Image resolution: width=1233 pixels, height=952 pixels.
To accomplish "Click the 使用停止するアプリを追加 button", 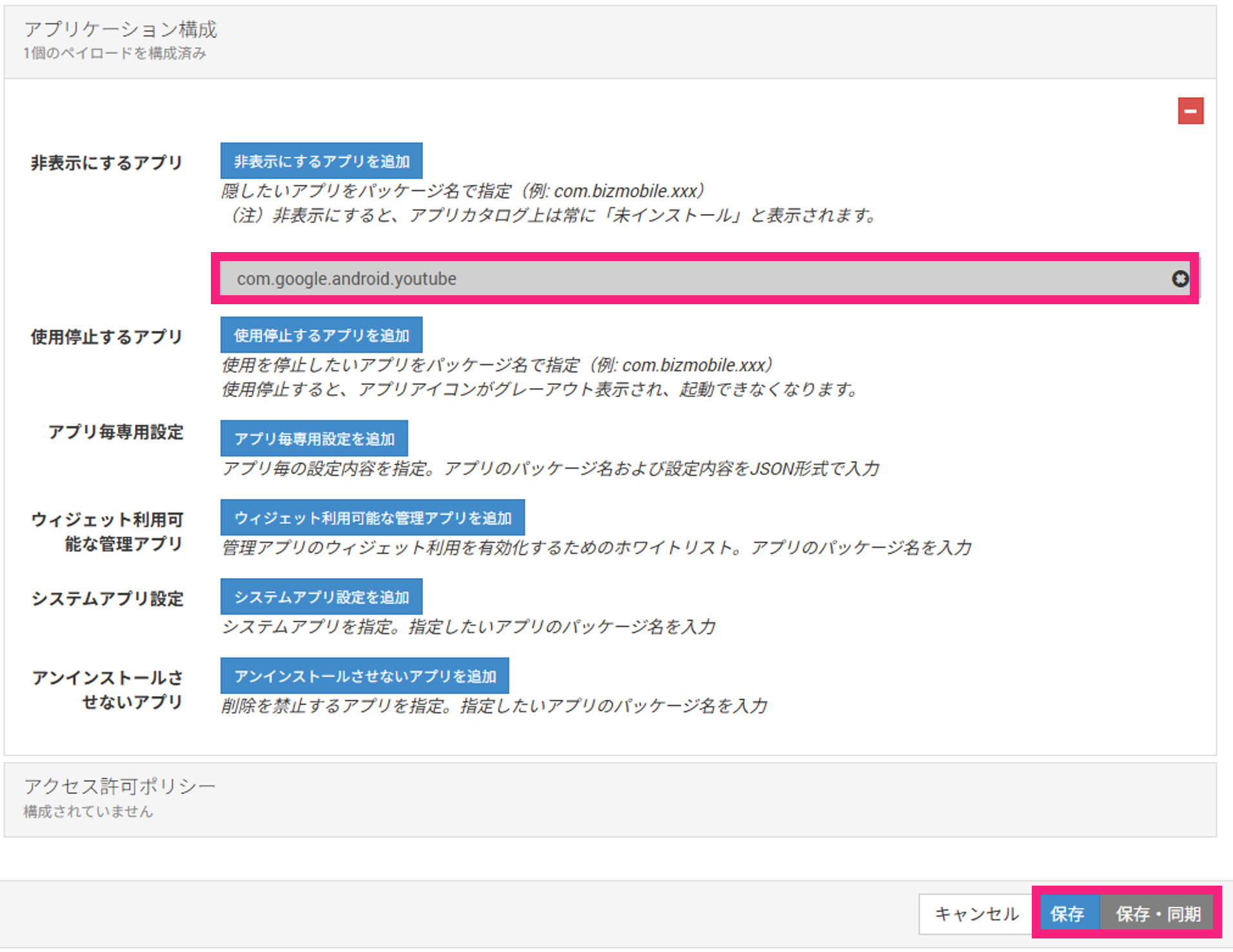I will point(321,335).
